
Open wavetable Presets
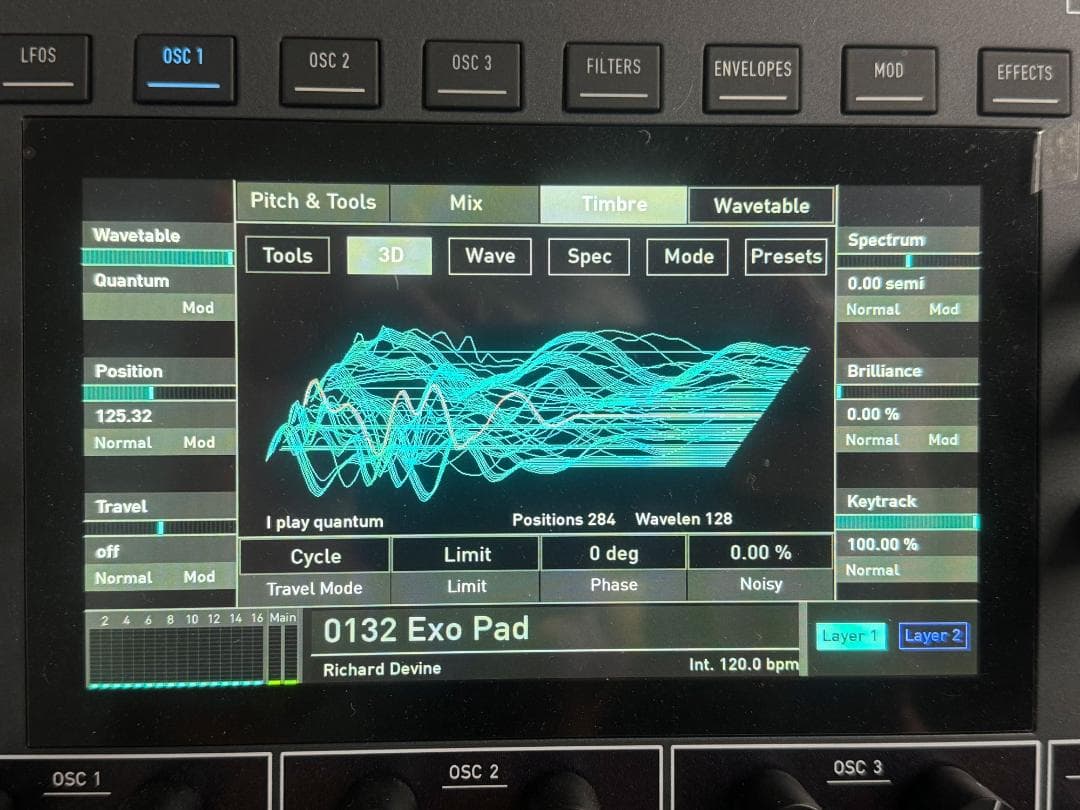click(786, 256)
